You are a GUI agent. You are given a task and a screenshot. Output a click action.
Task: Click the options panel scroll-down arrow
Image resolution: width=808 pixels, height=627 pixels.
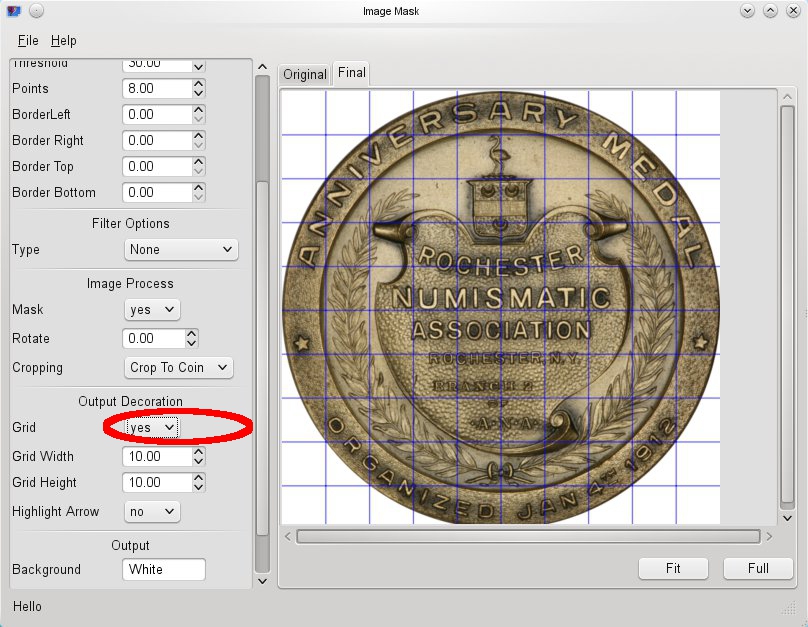[x=262, y=581]
